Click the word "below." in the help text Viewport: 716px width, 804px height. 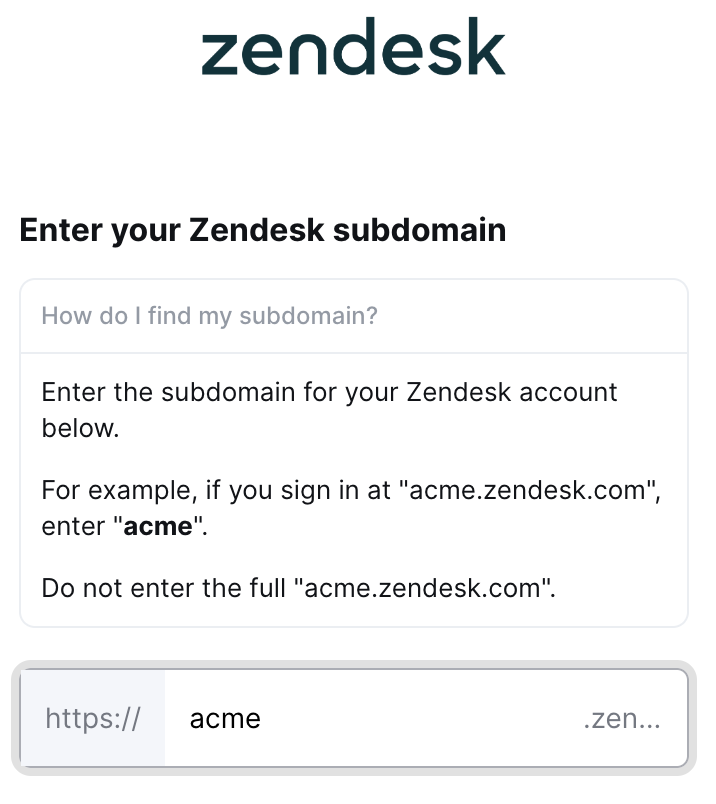80,429
